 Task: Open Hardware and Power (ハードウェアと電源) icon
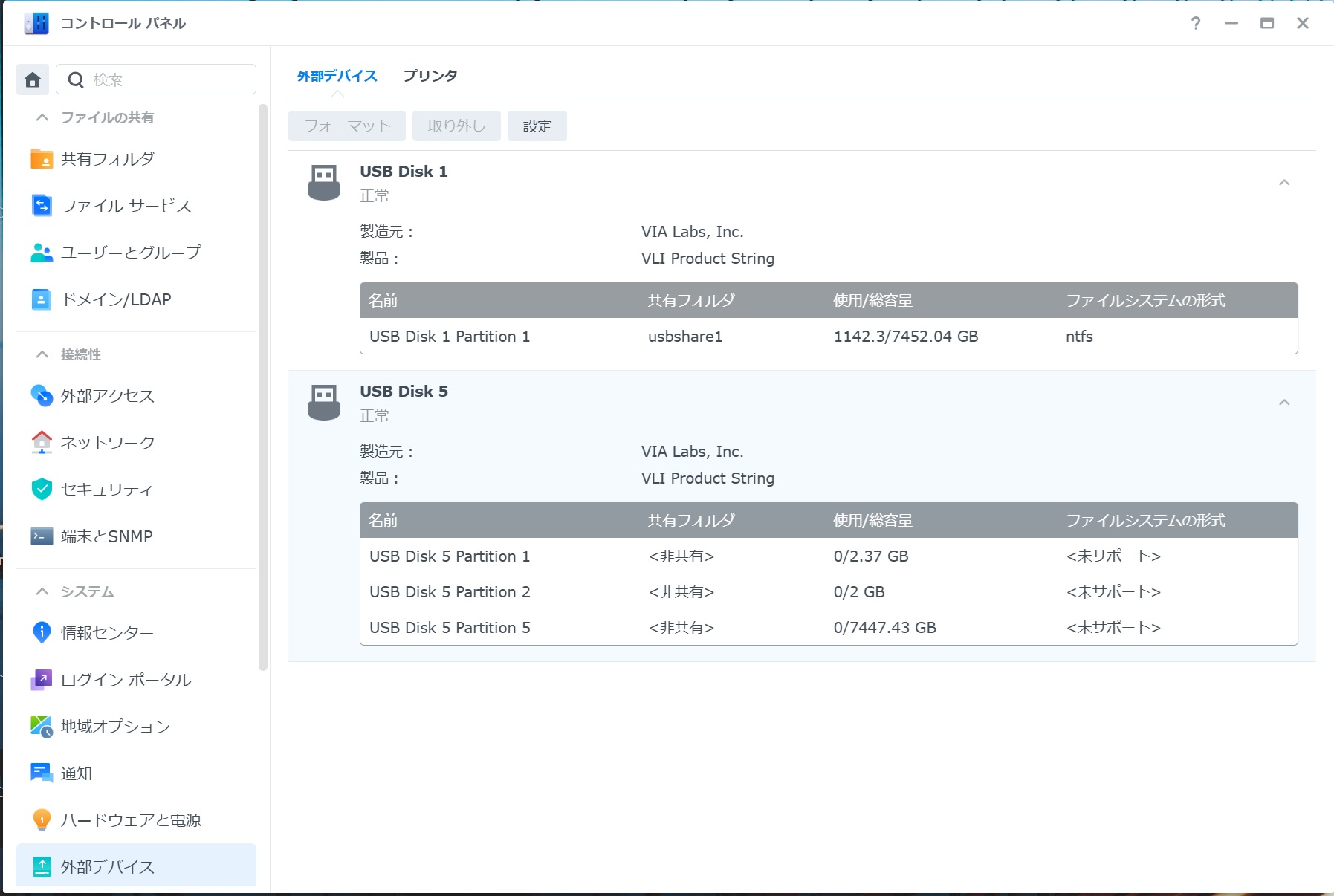[x=42, y=819]
